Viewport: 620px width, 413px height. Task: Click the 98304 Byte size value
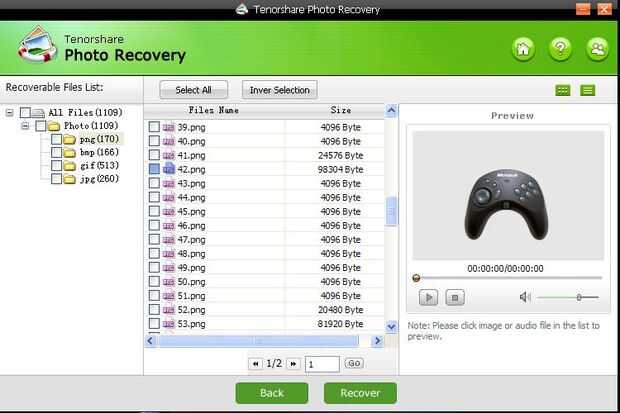[x=340, y=169]
